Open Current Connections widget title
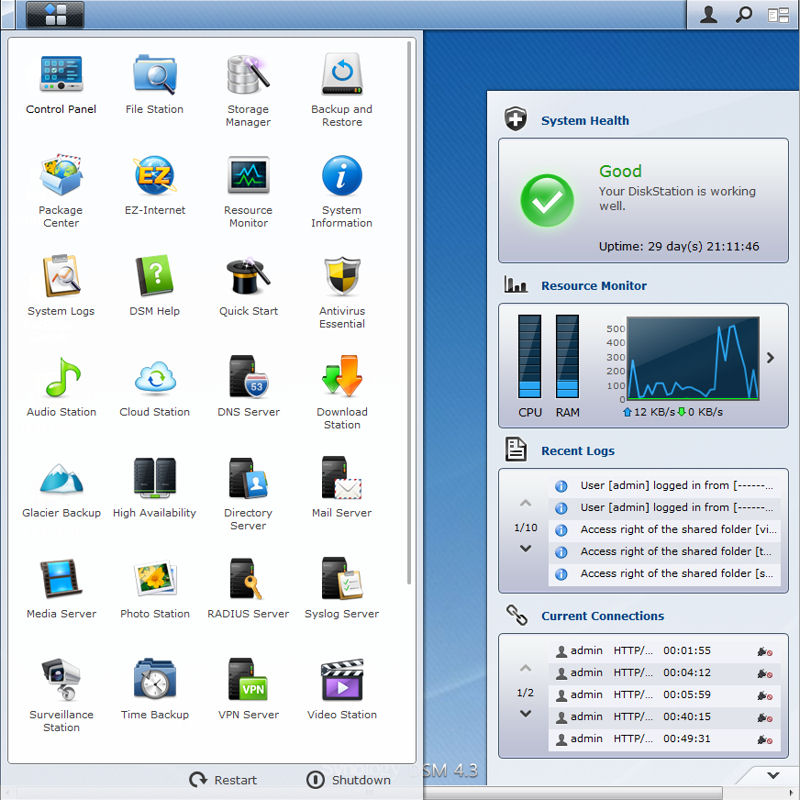The height and width of the screenshot is (800, 800). pos(602,616)
